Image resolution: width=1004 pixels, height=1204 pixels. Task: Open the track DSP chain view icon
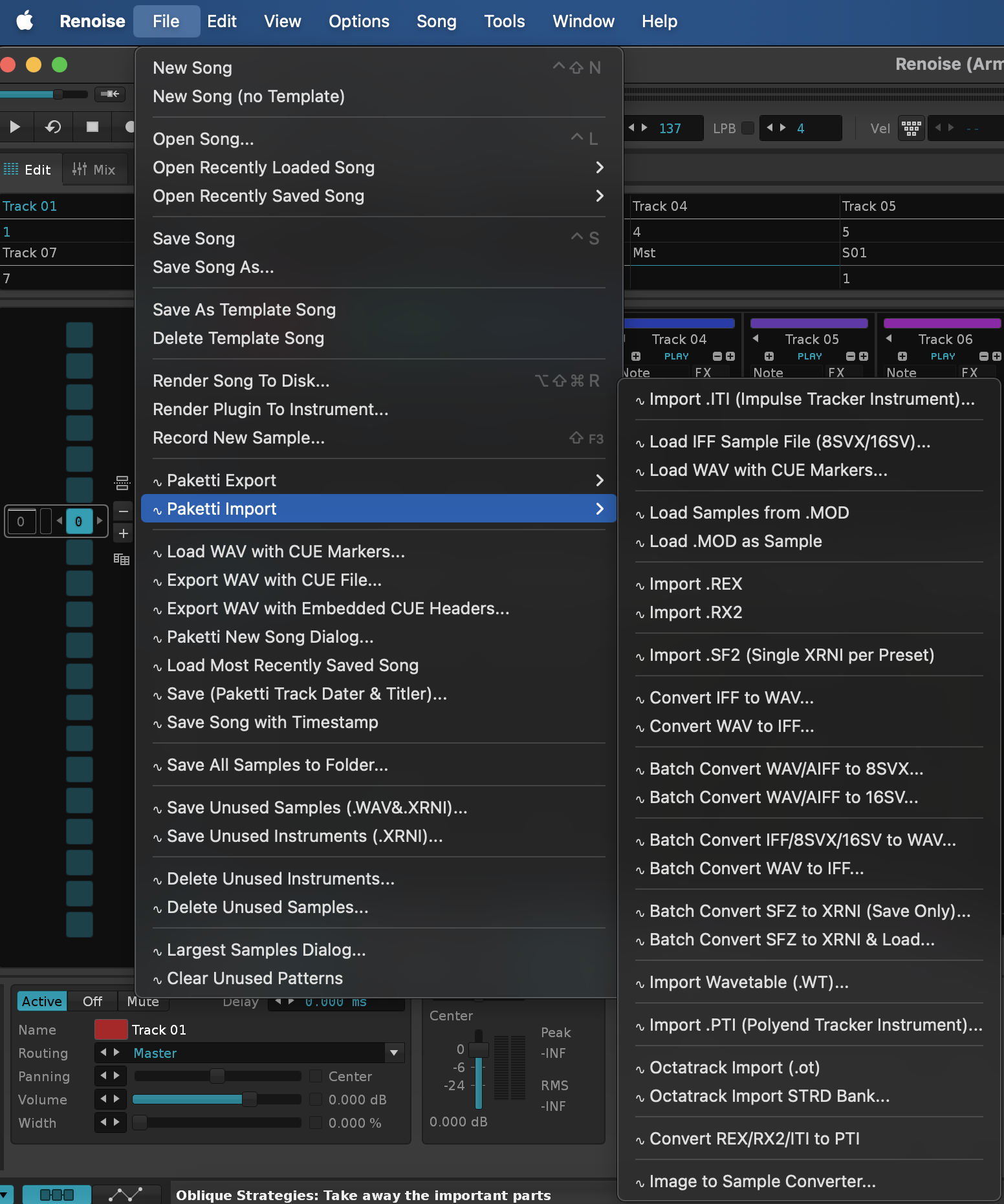pos(57,1194)
